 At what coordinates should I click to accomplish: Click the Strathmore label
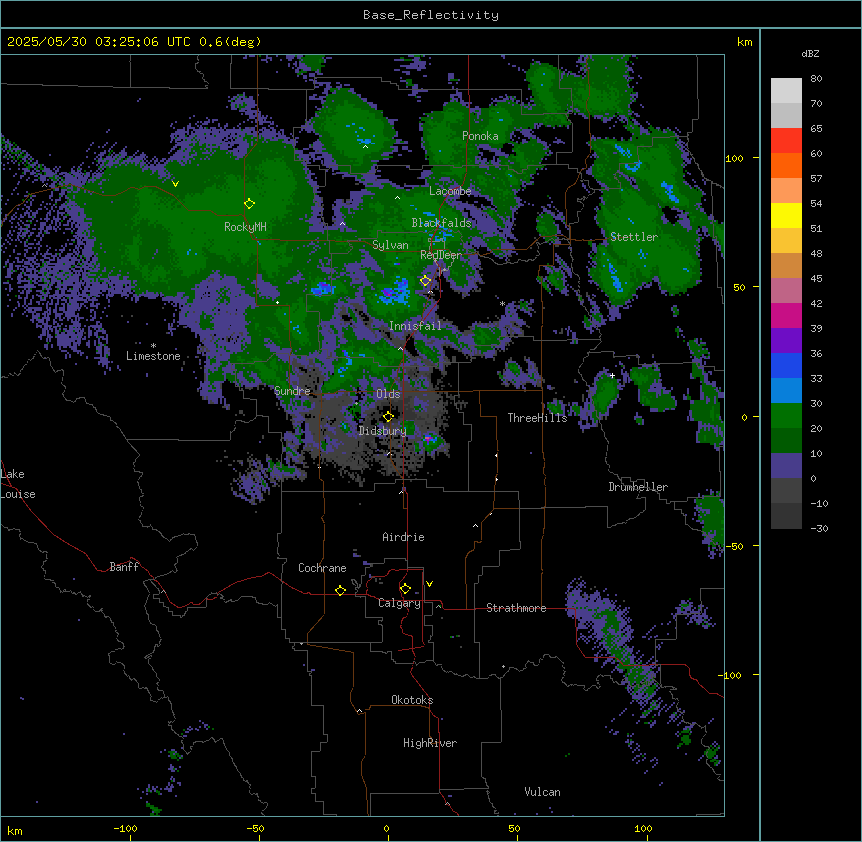click(516, 608)
